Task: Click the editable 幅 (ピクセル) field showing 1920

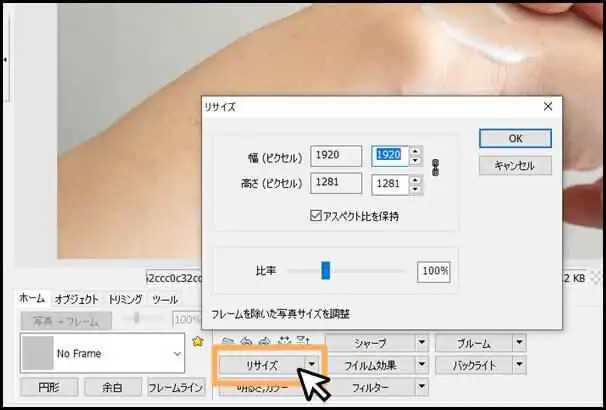Action: coord(390,156)
